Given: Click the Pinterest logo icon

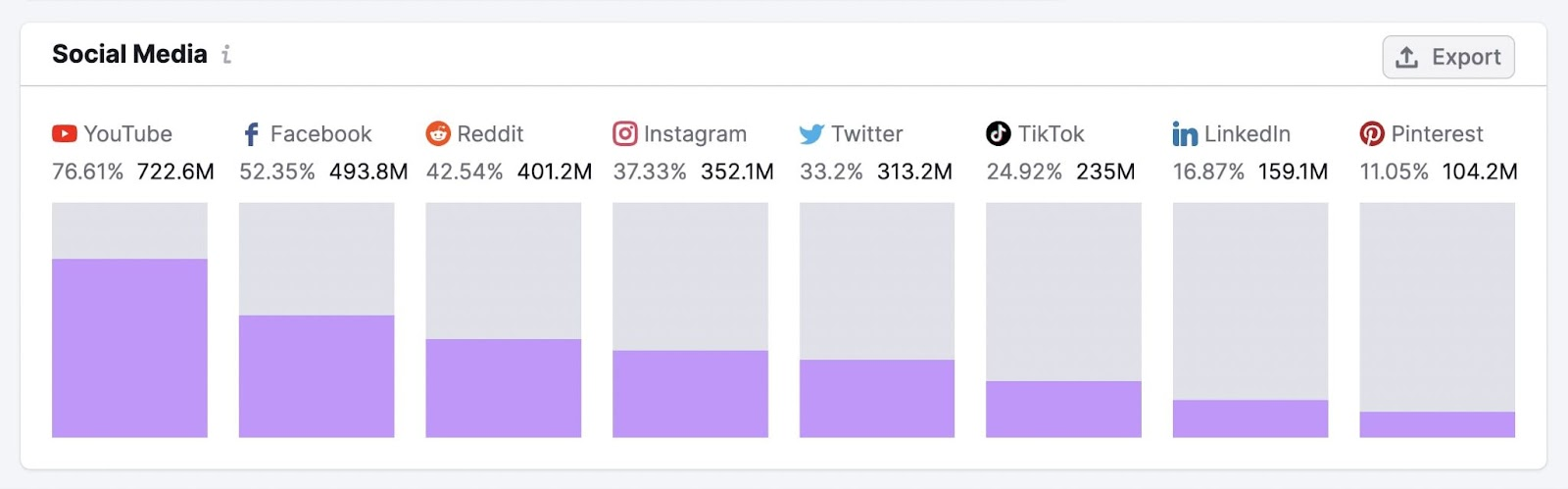Looking at the screenshot, I should (x=1372, y=134).
